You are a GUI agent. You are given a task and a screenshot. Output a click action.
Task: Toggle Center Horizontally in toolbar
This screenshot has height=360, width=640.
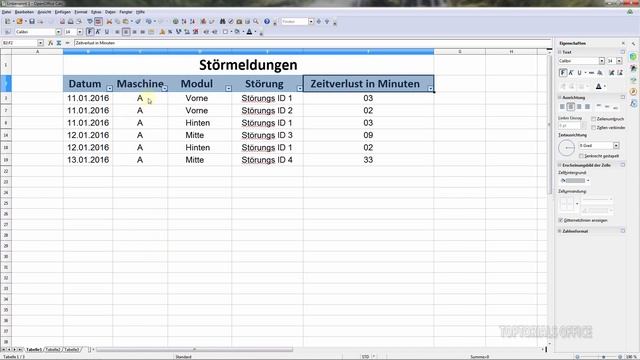tap(126, 32)
